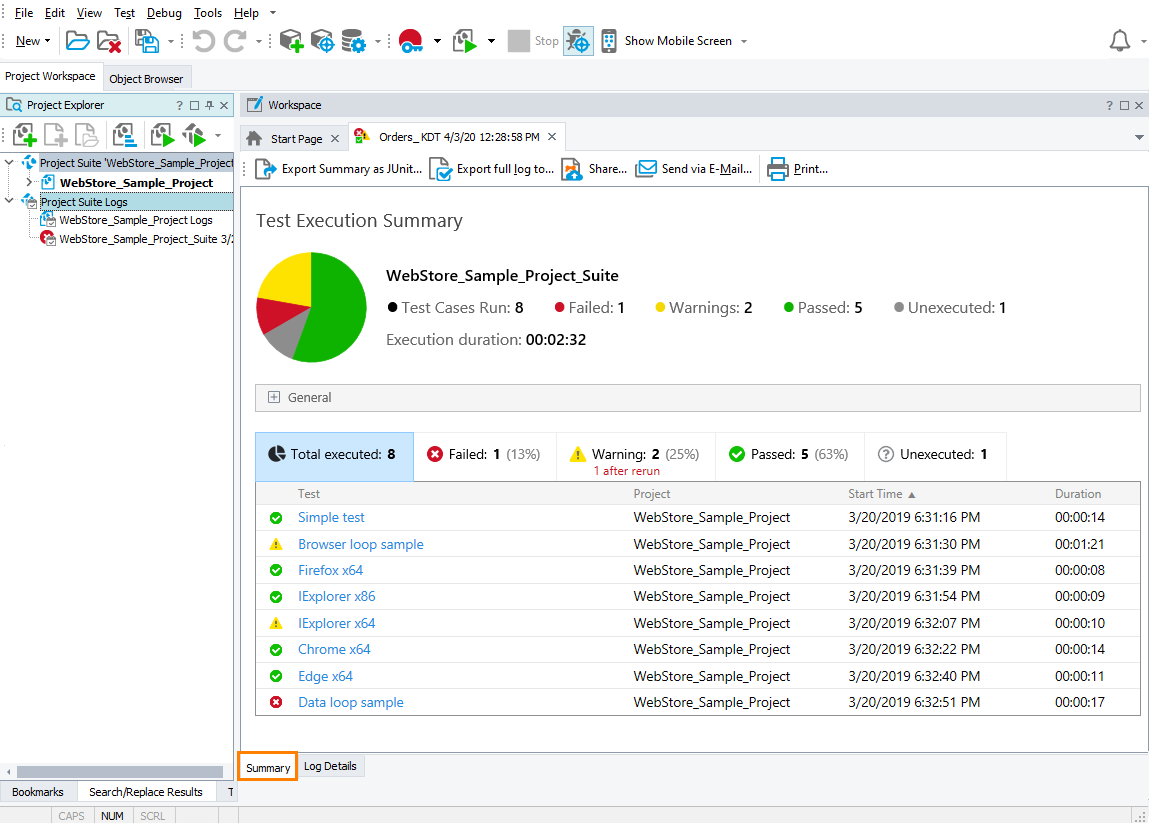Open the database connection settings icon

coord(352,40)
